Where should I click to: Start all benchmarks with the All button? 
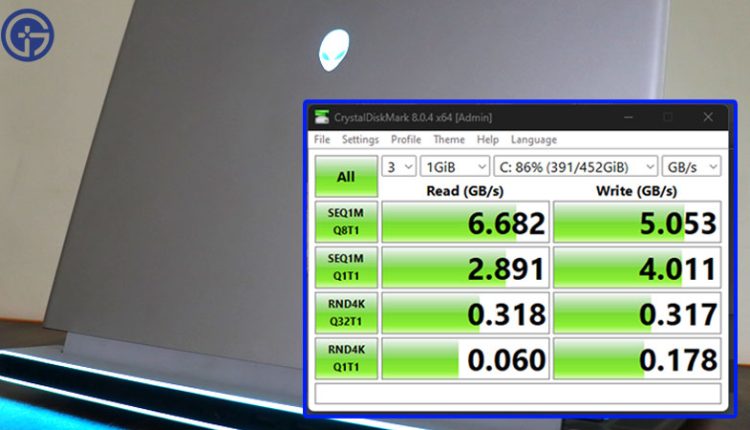click(346, 176)
